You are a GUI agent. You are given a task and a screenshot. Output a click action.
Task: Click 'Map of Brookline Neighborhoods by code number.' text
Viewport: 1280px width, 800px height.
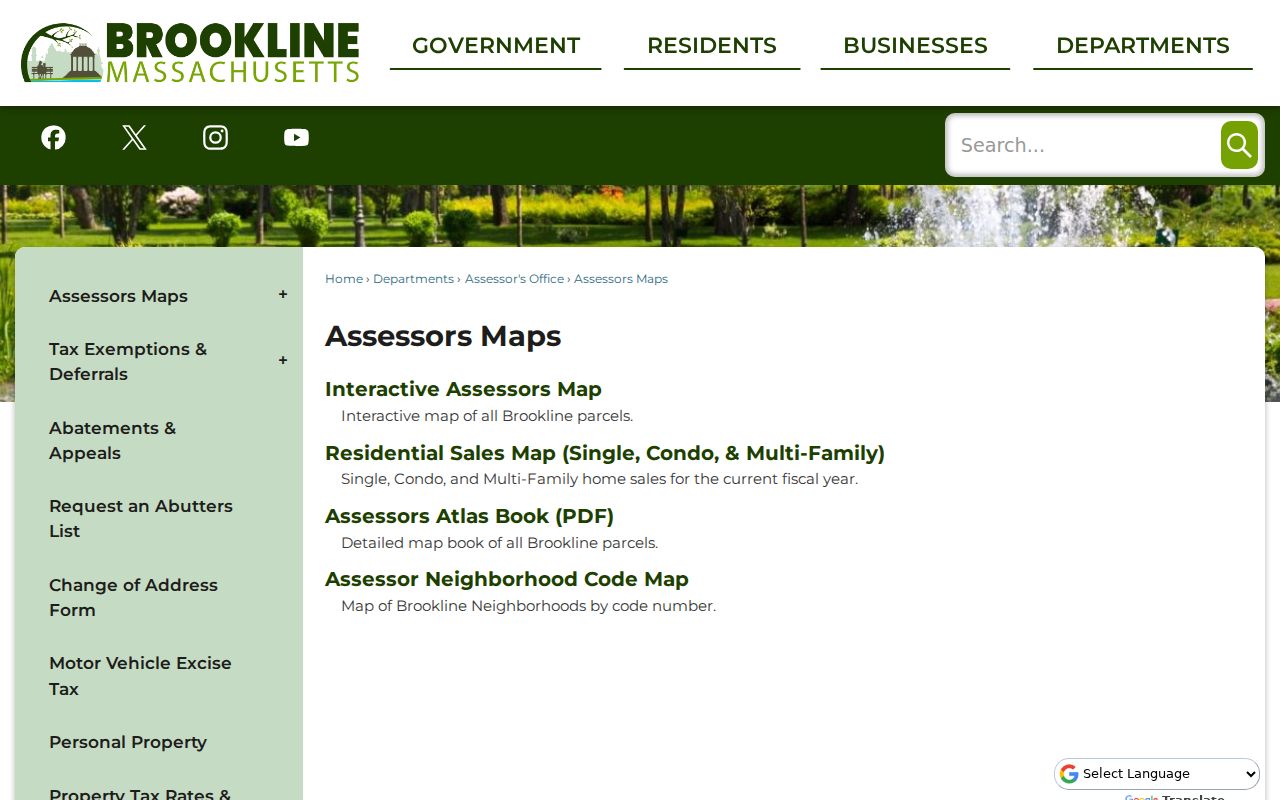(528, 606)
